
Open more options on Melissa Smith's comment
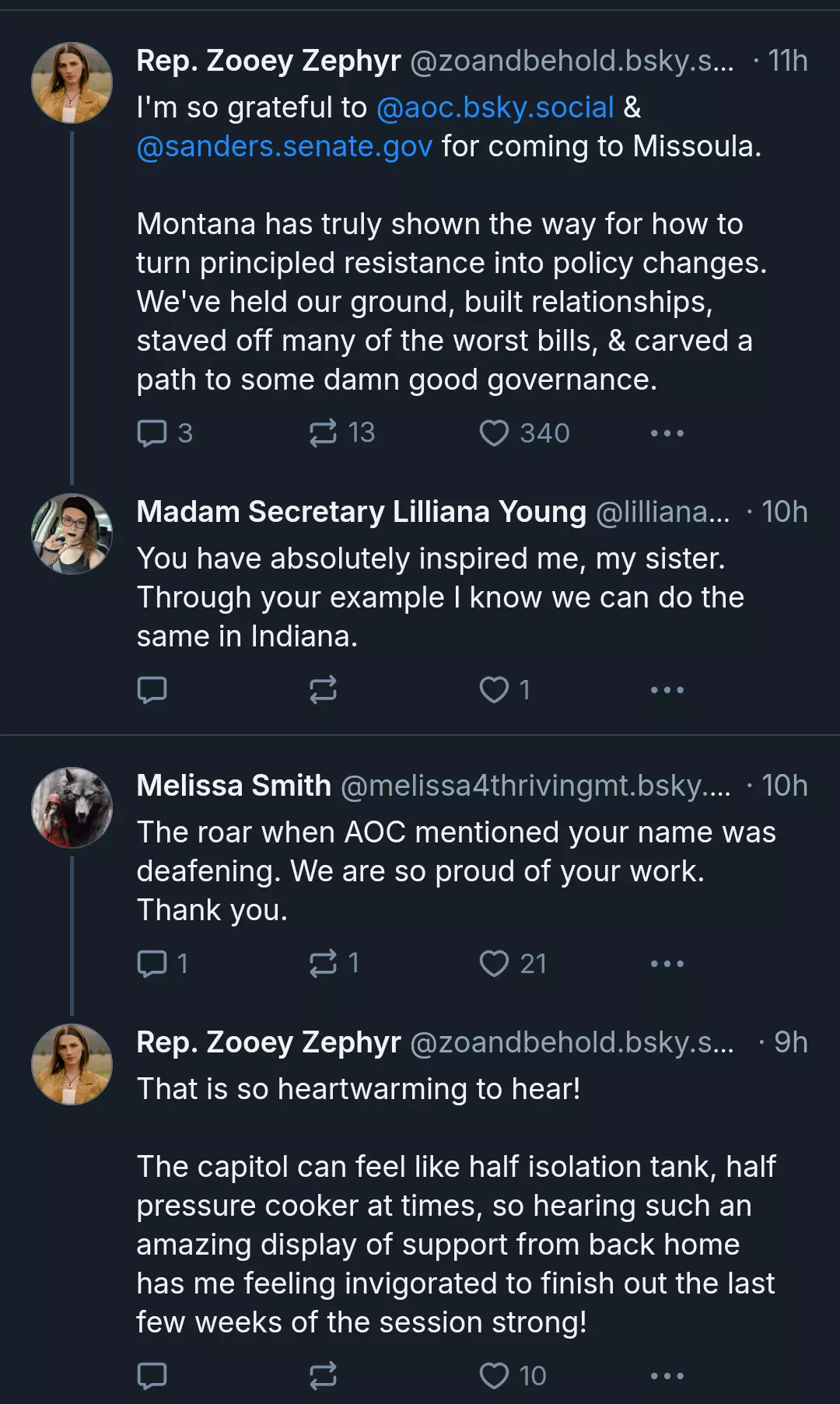coord(667,964)
